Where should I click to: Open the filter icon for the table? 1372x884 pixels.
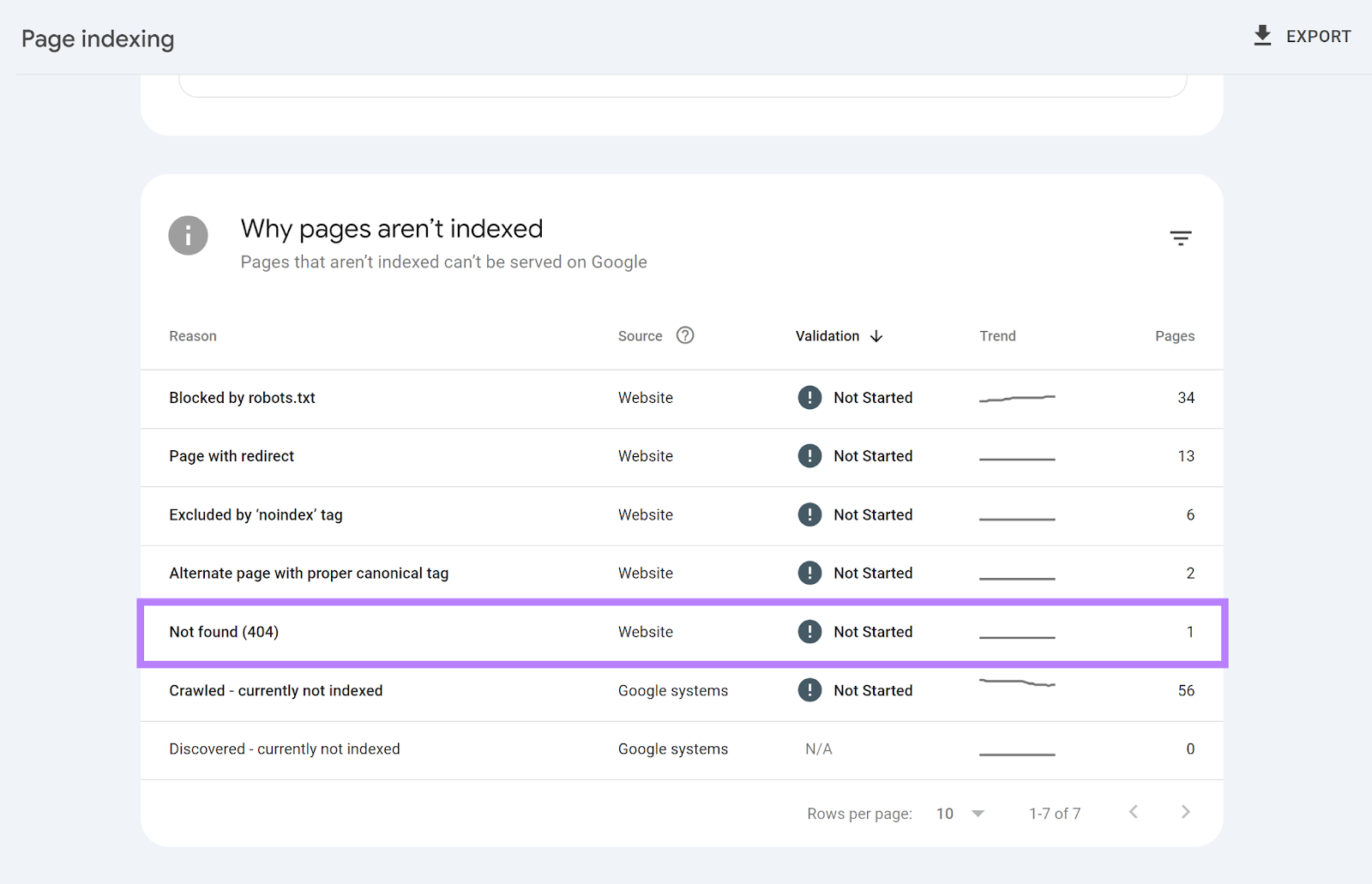[1181, 238]
